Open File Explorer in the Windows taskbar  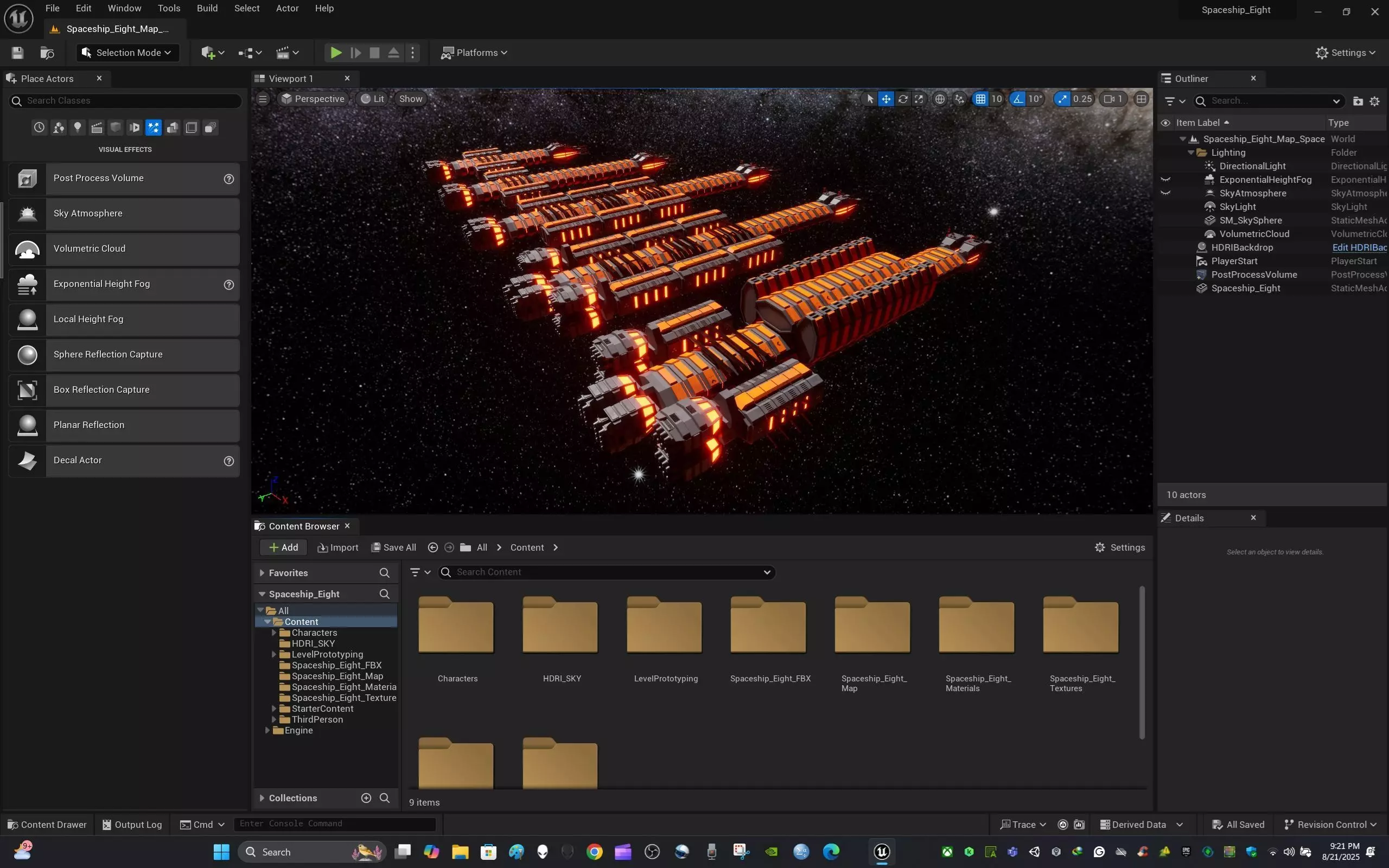[x=460, y=852]
